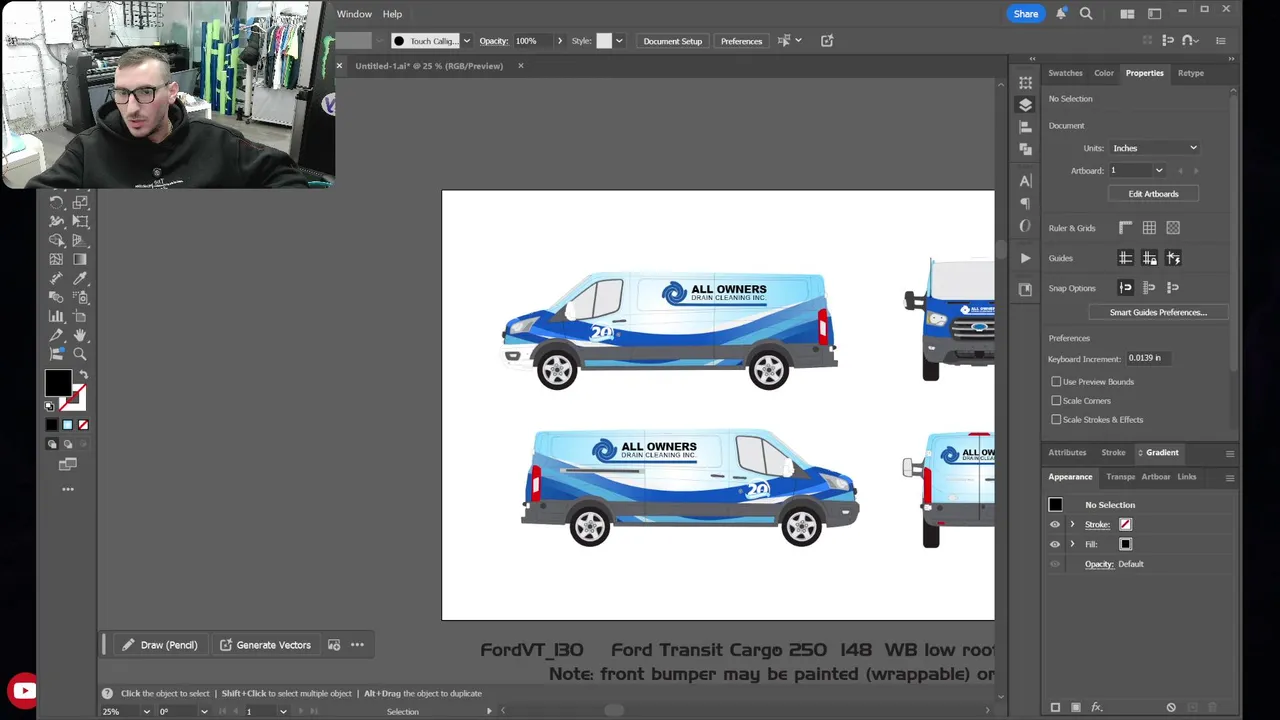
Task: Toggle Fill visibility eye in Appearance
Action: [1054, 545]
